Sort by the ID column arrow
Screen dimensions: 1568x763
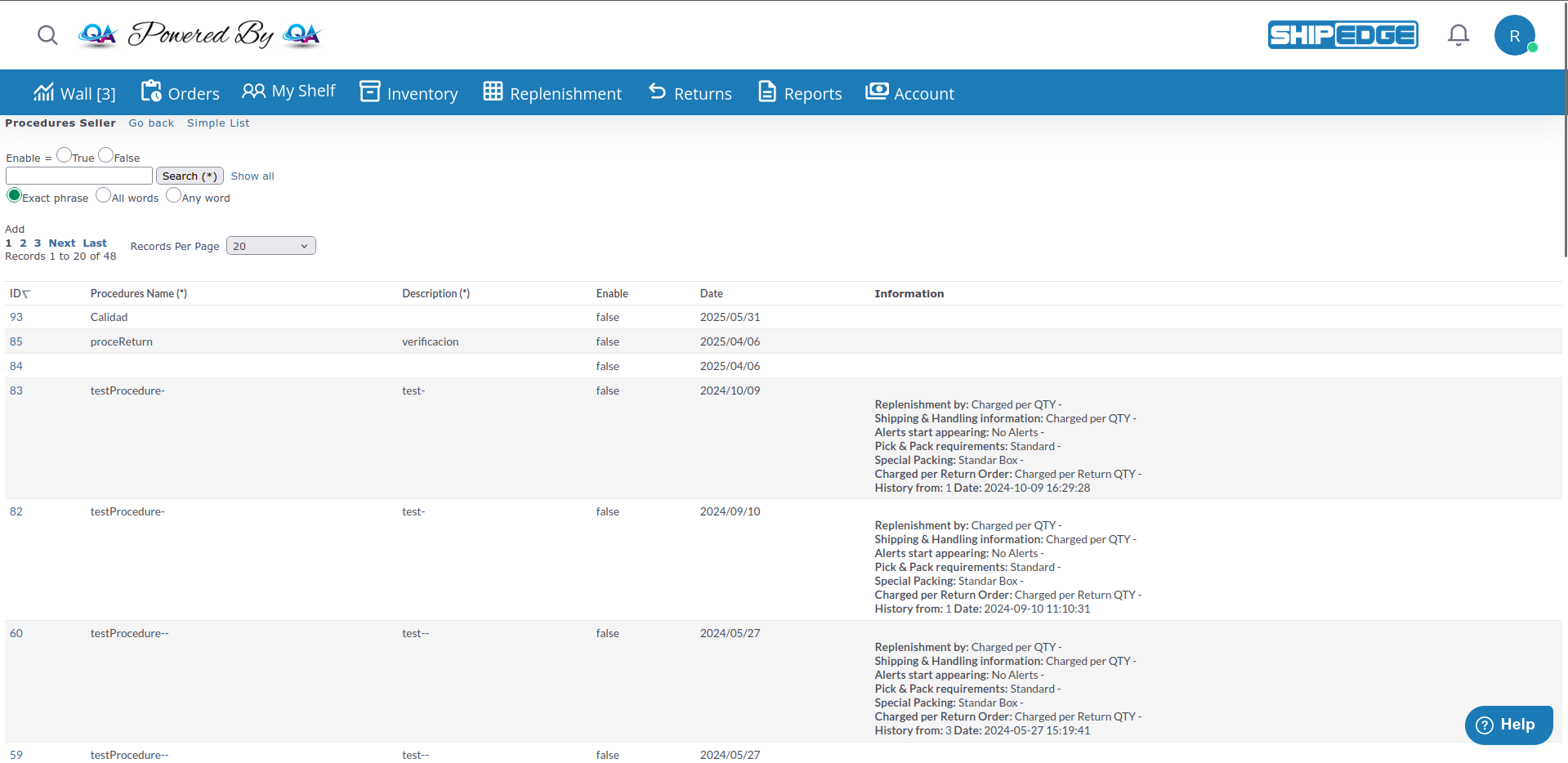pos(26,294)
